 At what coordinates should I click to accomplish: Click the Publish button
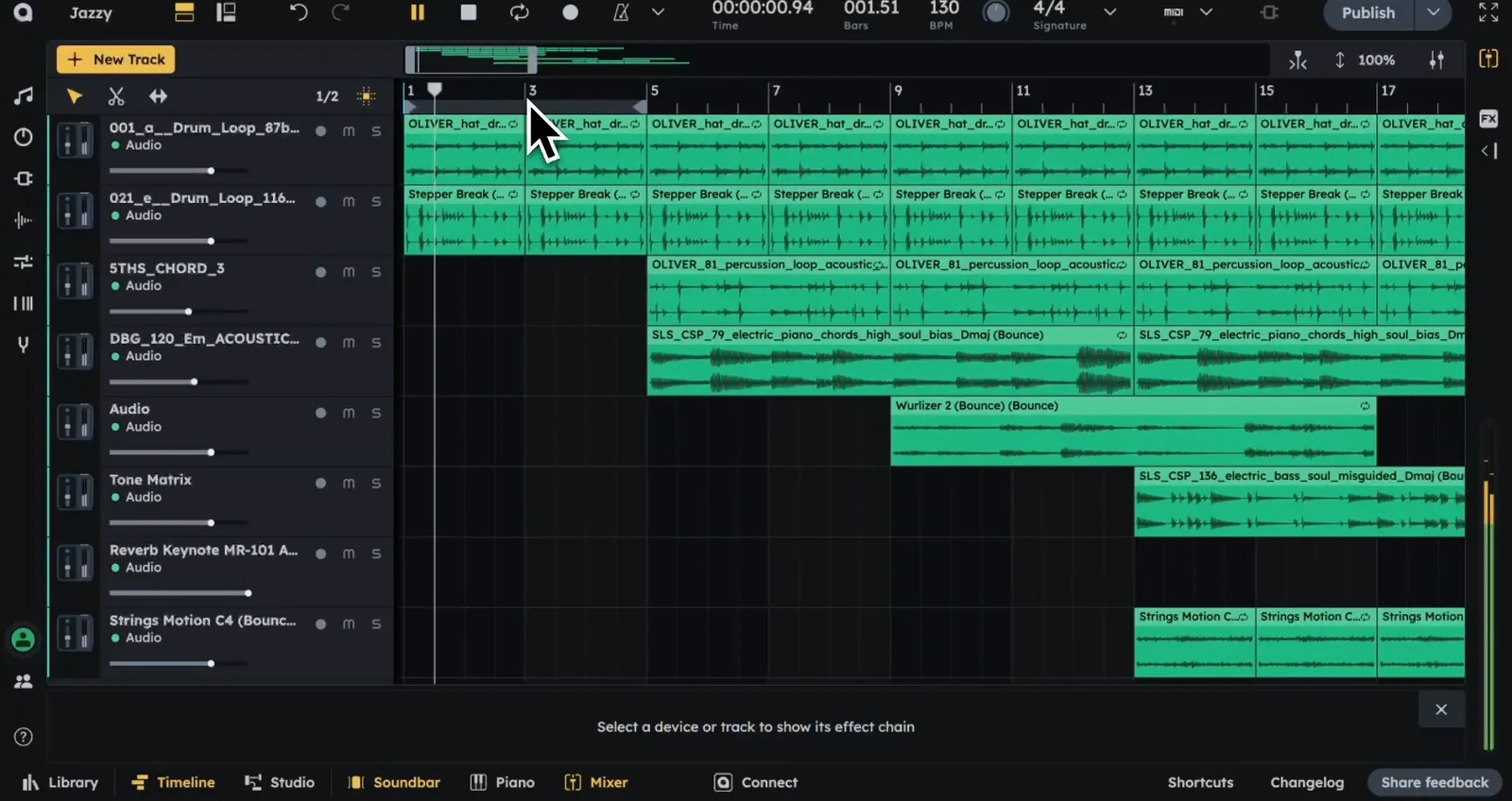pyautogui.click(x=1368, y=13)
